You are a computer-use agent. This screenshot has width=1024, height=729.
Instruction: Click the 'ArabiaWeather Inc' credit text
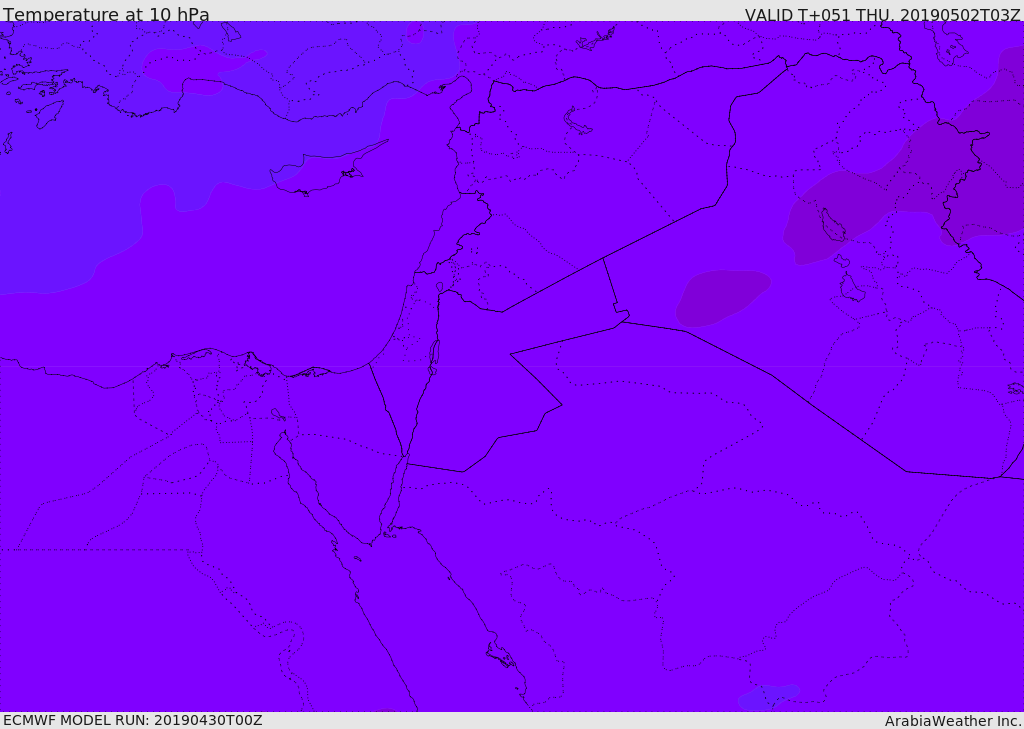pyautogui.click(x=952, y=721)
